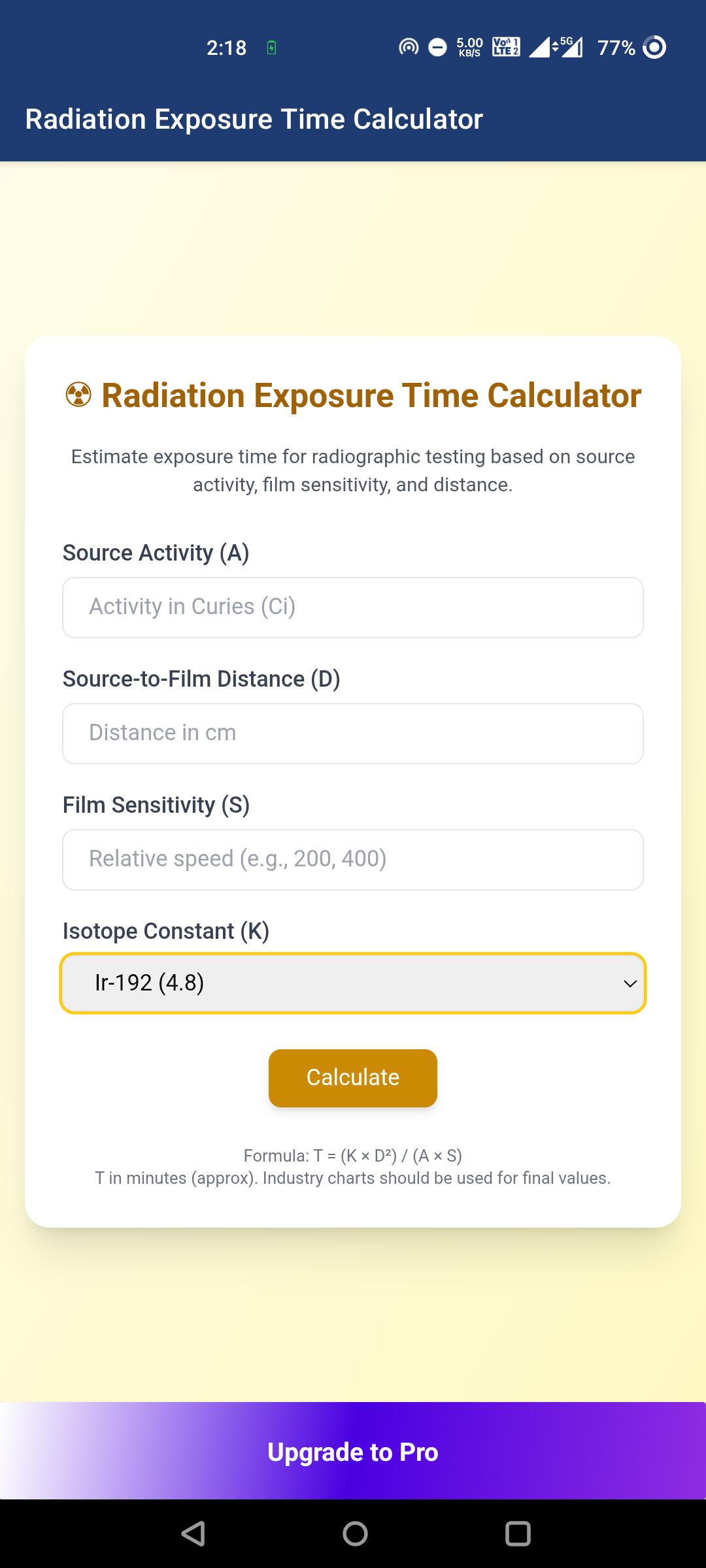Tap the Upgrade to Pro banner
The height and width of the screenshot is (1568, 706).
coord(353,1452)
